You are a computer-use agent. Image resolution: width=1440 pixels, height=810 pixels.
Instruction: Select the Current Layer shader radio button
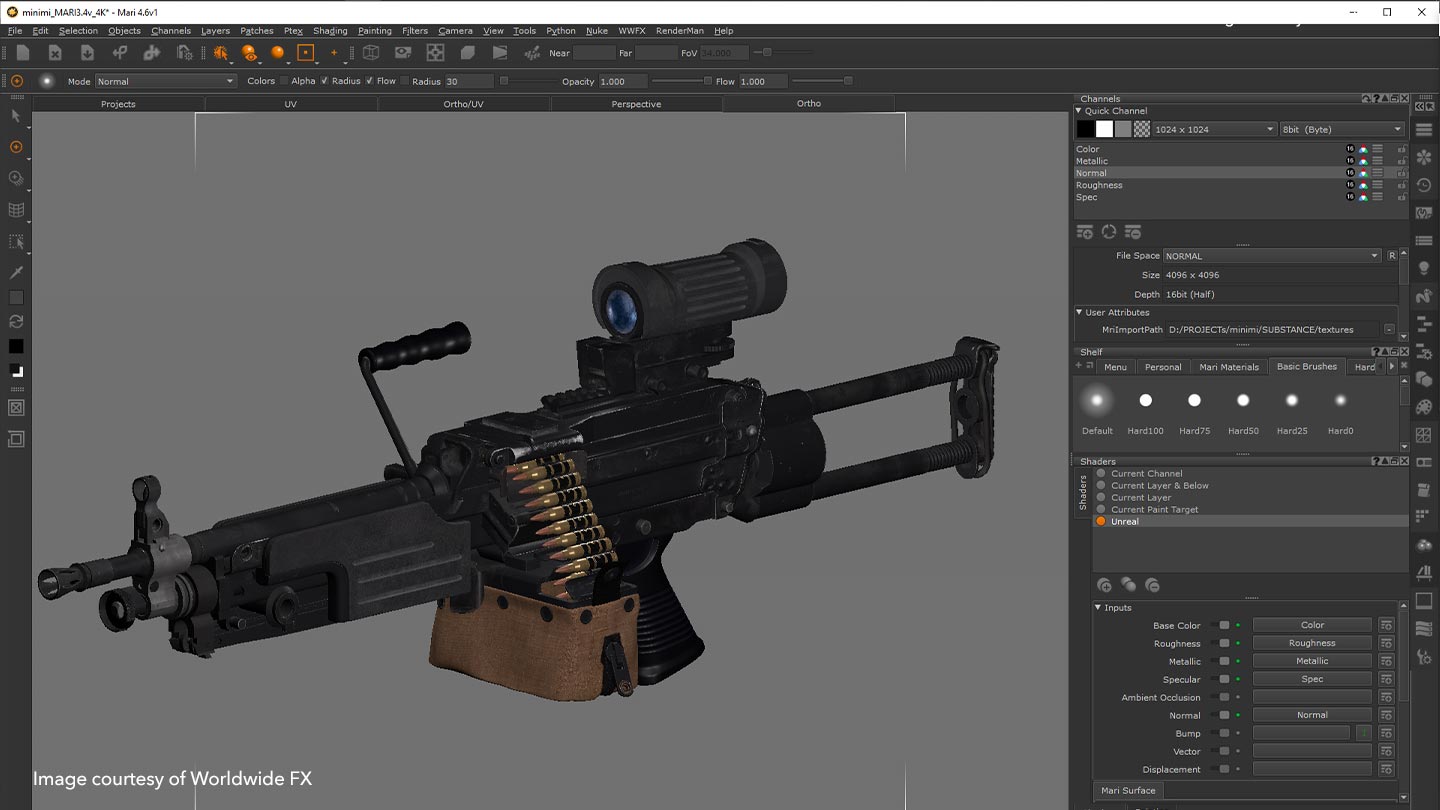tap(1101, 497)
